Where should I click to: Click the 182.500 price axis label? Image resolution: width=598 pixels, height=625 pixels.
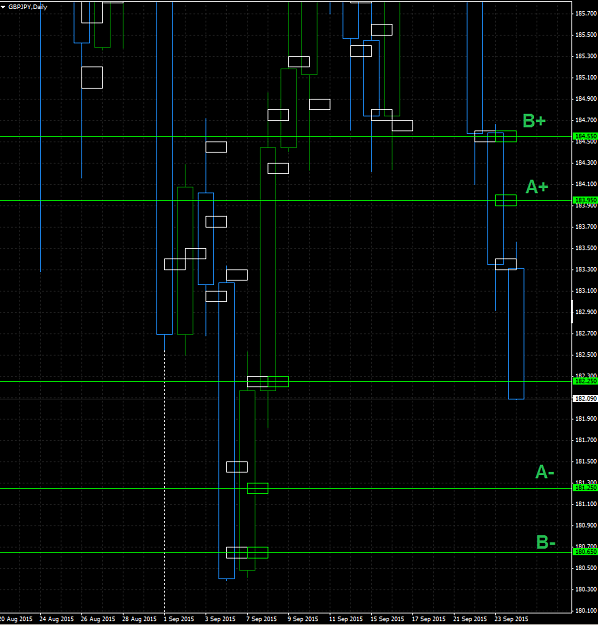[x=586, y=355]
